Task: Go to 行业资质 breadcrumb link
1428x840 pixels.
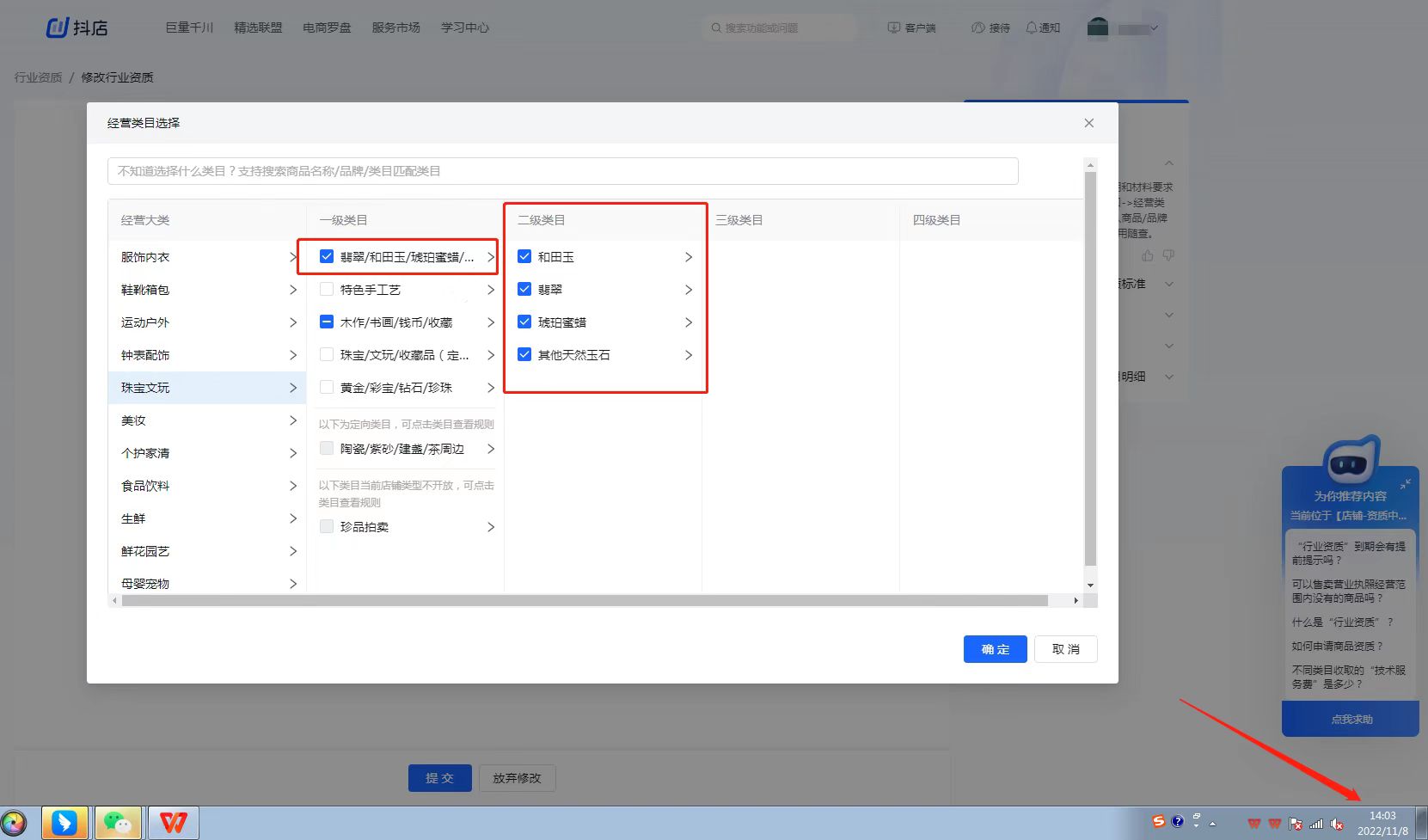Action: [38, 77]
